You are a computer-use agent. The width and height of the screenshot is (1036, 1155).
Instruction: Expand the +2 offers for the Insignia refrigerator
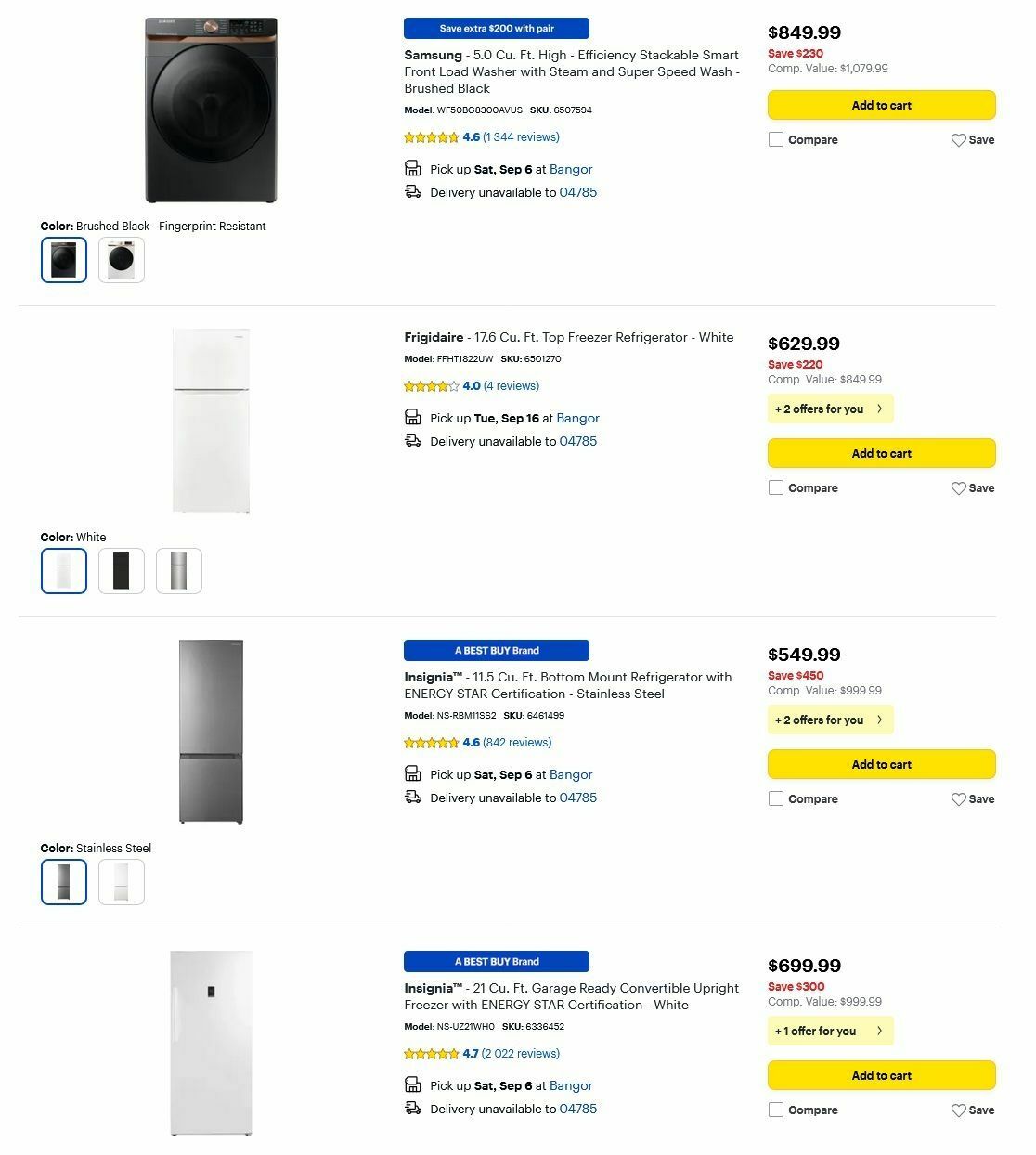[829, 720]
